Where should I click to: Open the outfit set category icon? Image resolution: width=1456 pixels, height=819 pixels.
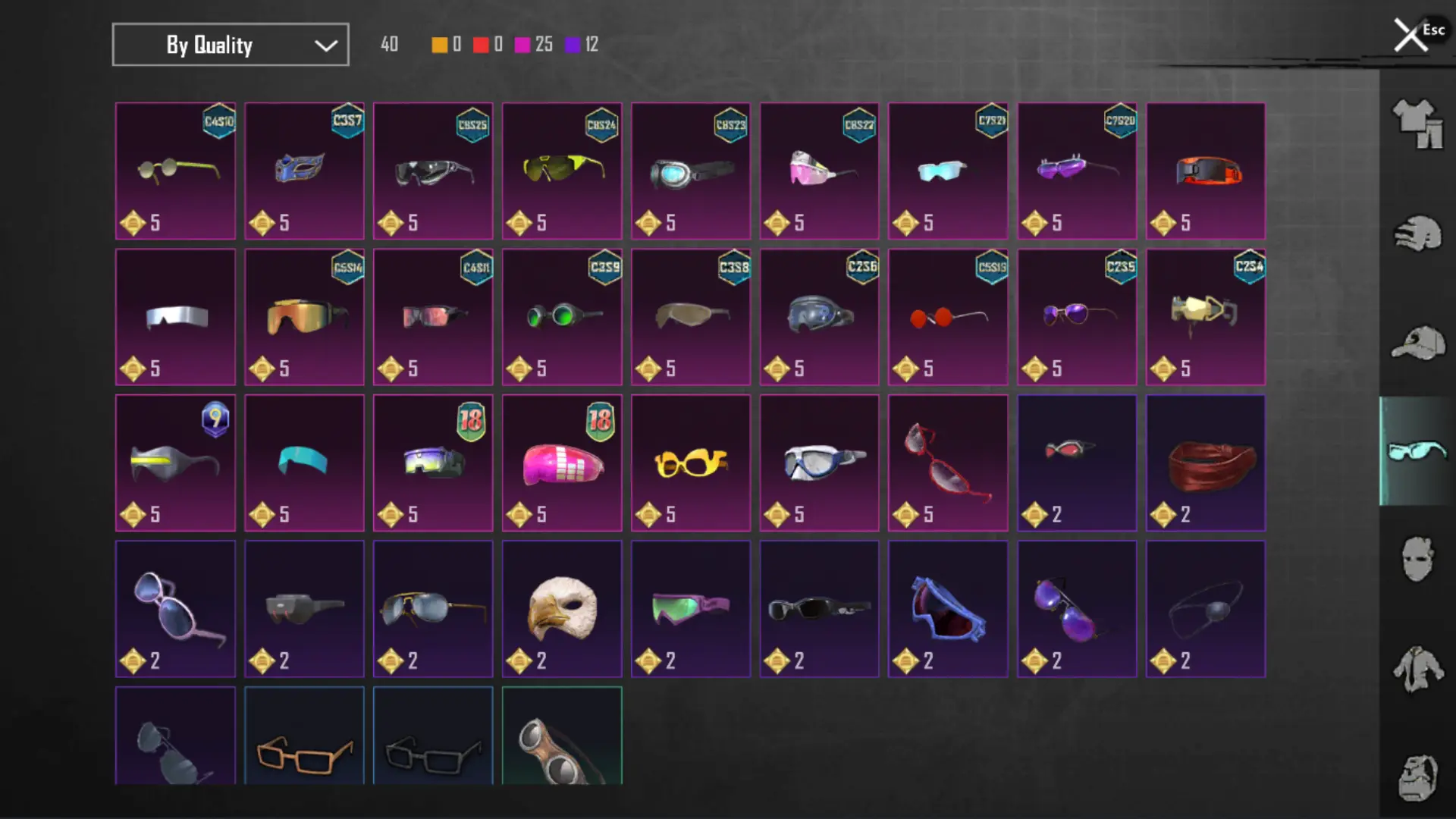tap(1417, 124)
